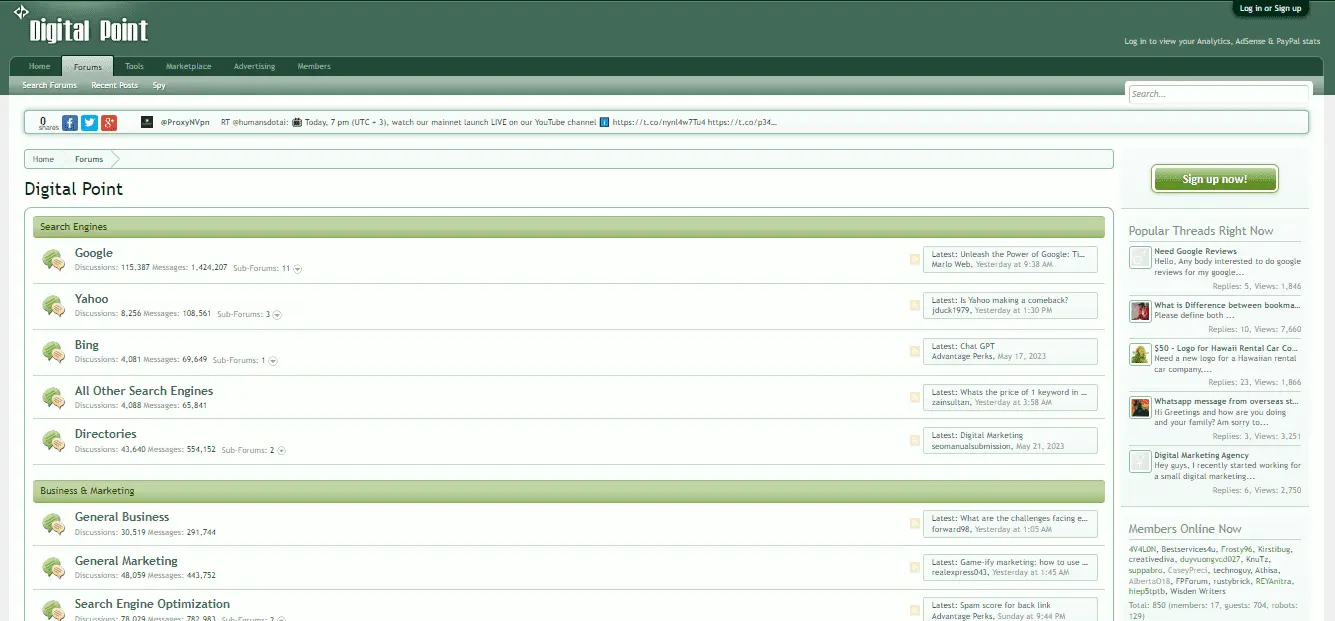The height and width of the screenshot is (621, 1335).
Task: Open the Advertising navigation tab
Action: [254, 66]
